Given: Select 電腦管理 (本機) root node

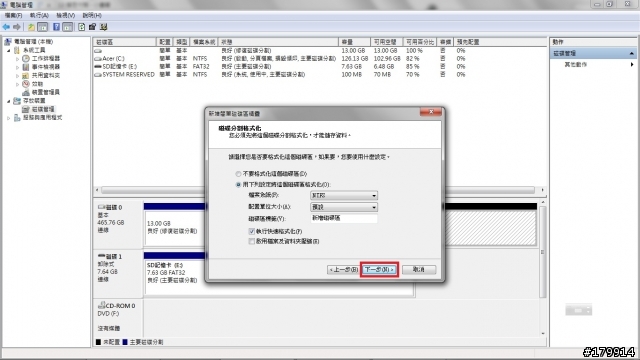Looking at the screenshot, I should coord(33,42).
